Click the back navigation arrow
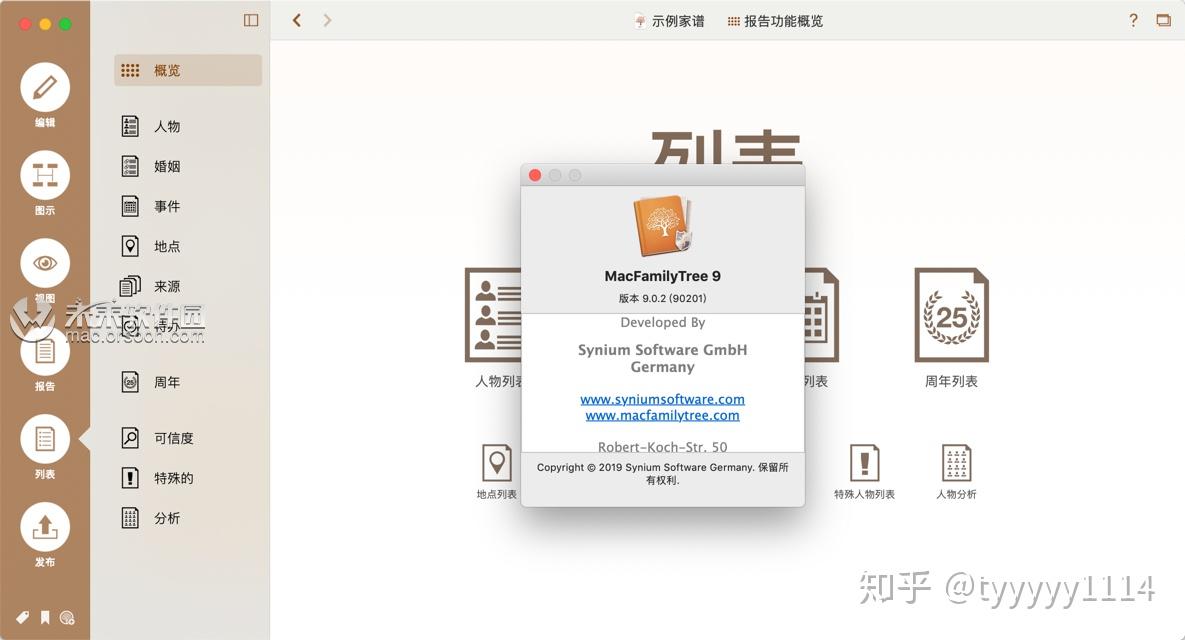The width and height of the screenshot is (1185, 640). pos(295,19)
